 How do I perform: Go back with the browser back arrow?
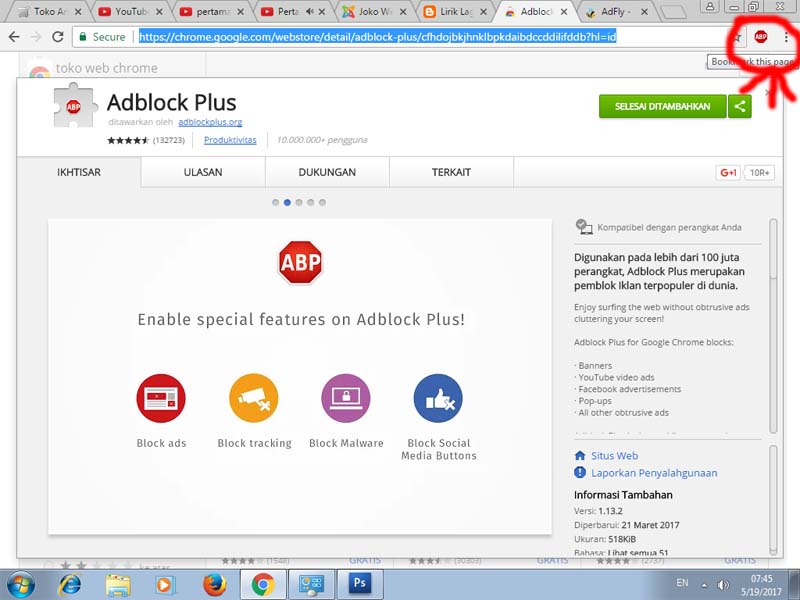pyautogui.click(x=14, y=37)
